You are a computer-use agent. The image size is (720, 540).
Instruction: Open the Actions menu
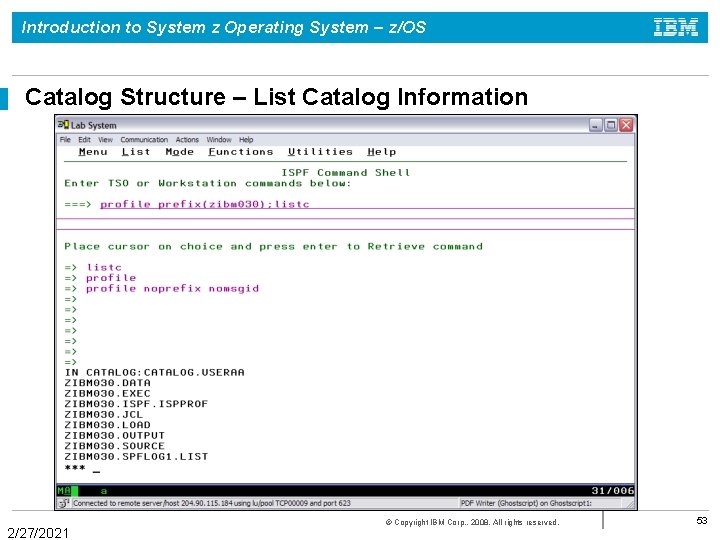(187, 140)
